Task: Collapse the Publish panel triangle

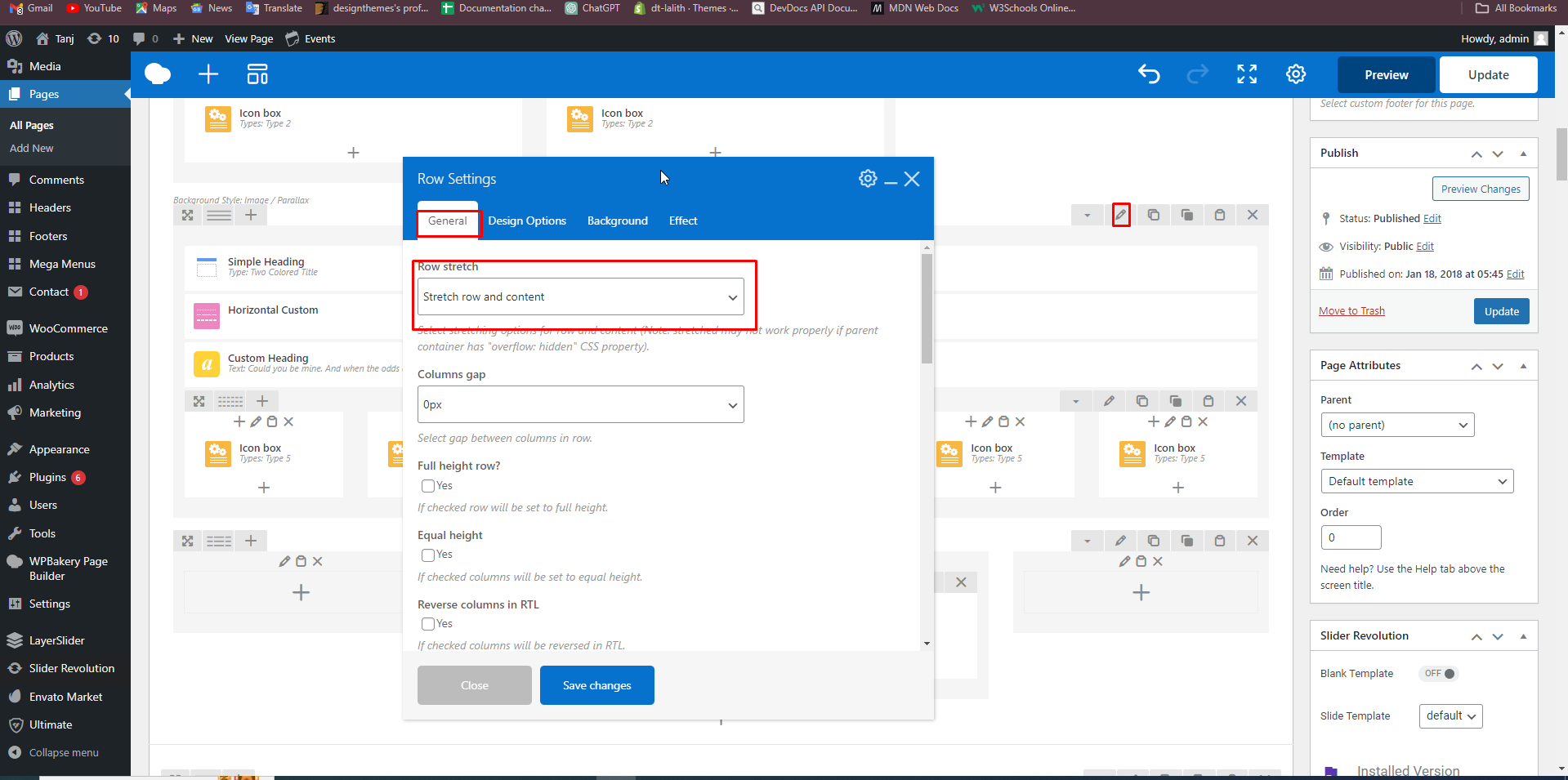Action: click(x=1523, y=154)
